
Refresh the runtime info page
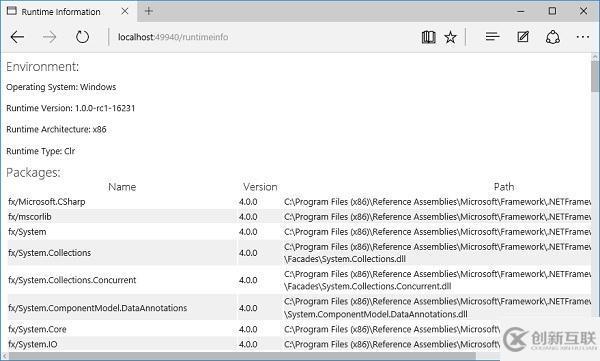coord(82,37)
